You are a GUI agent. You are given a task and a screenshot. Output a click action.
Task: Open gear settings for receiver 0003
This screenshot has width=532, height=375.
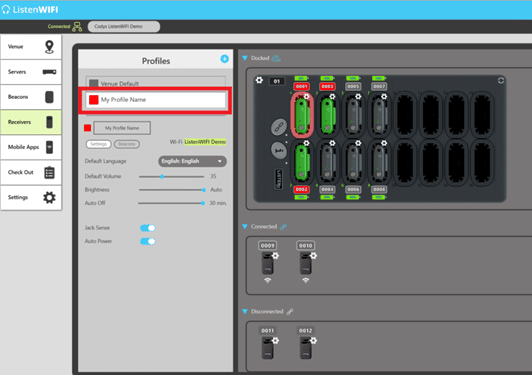(x=332, y=97)
